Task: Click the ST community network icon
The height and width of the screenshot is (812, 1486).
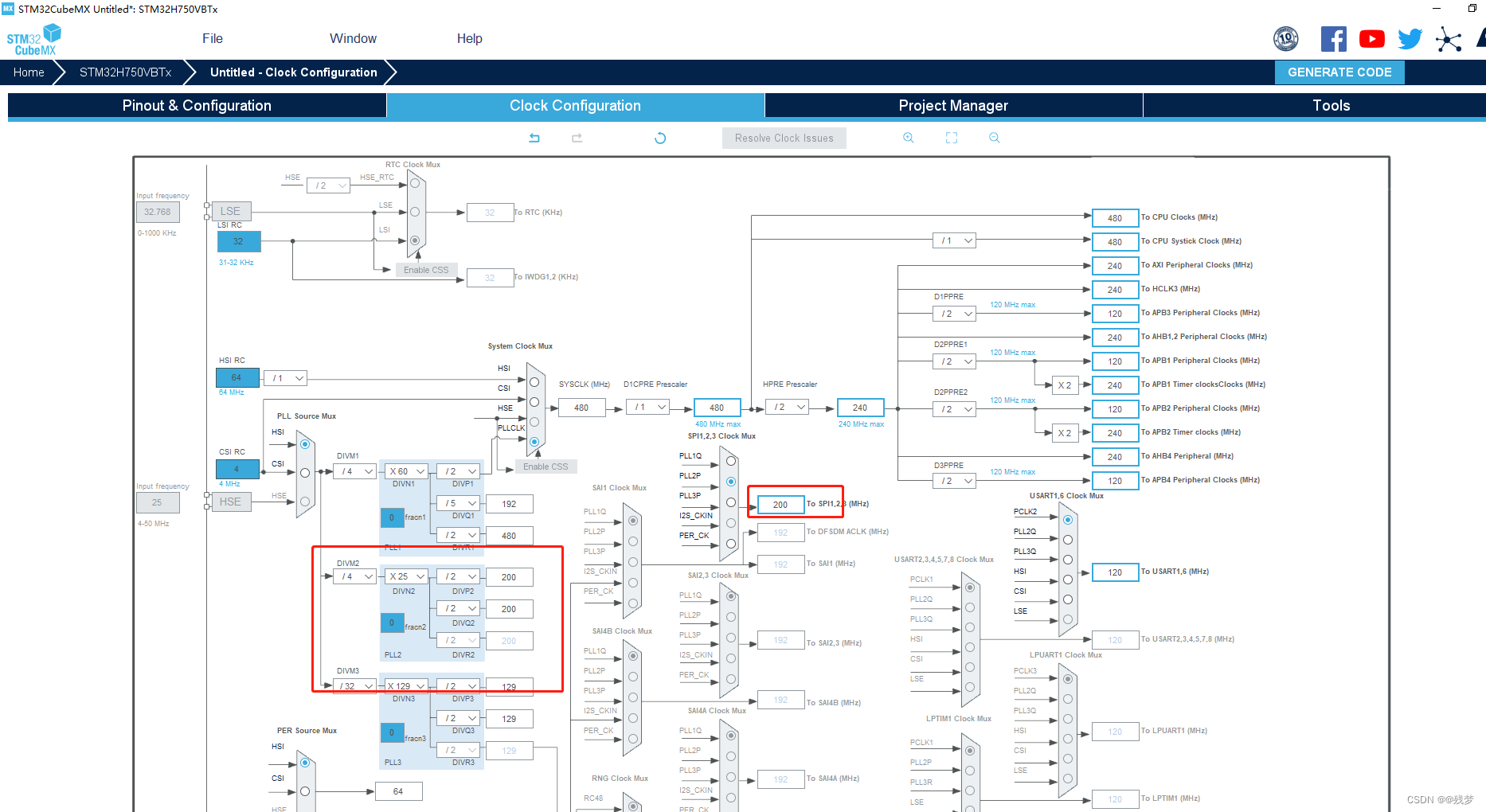Action: 1449,39
